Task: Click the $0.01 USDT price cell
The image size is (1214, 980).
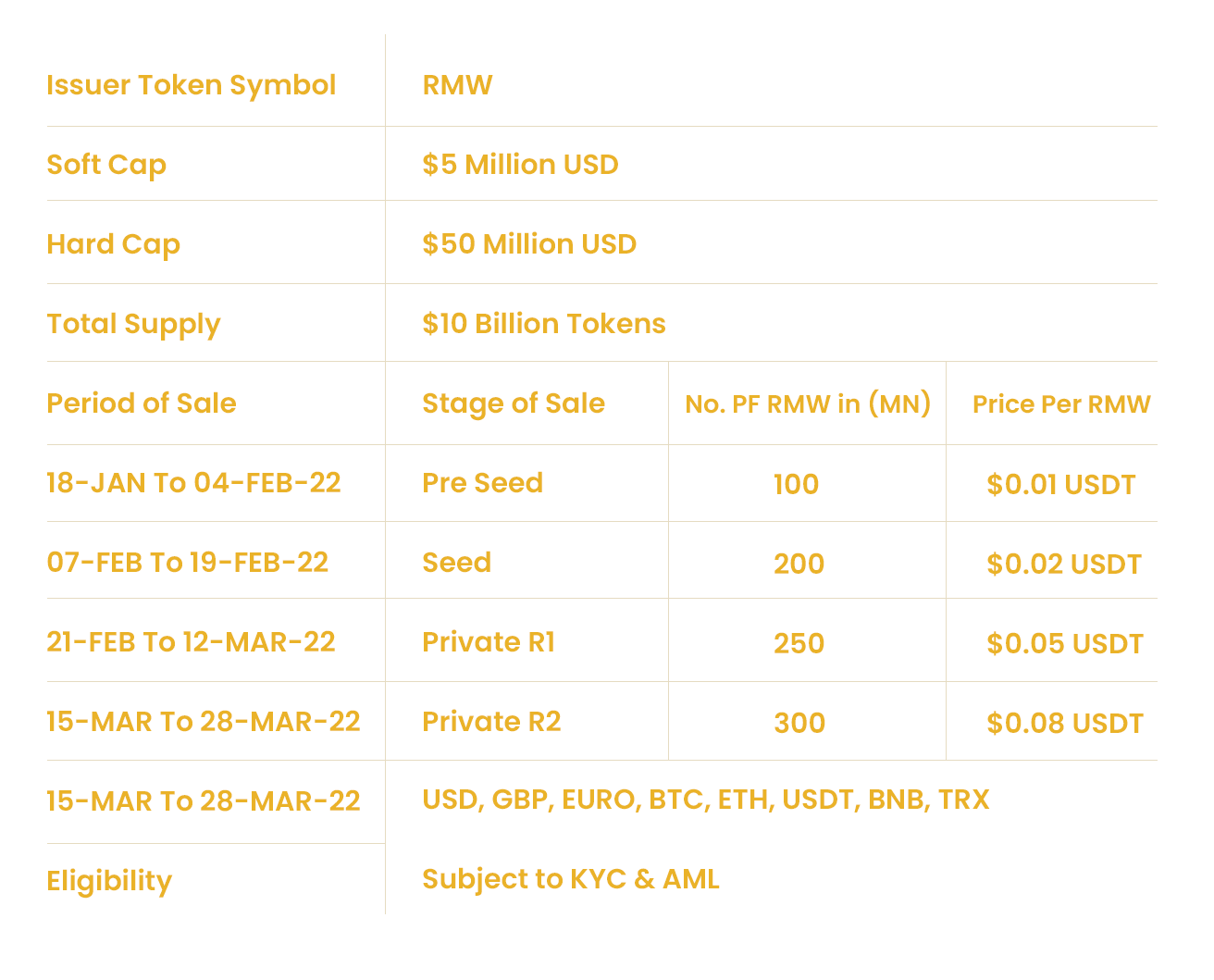Action: pyautogui.click(x=1061, y=485)
